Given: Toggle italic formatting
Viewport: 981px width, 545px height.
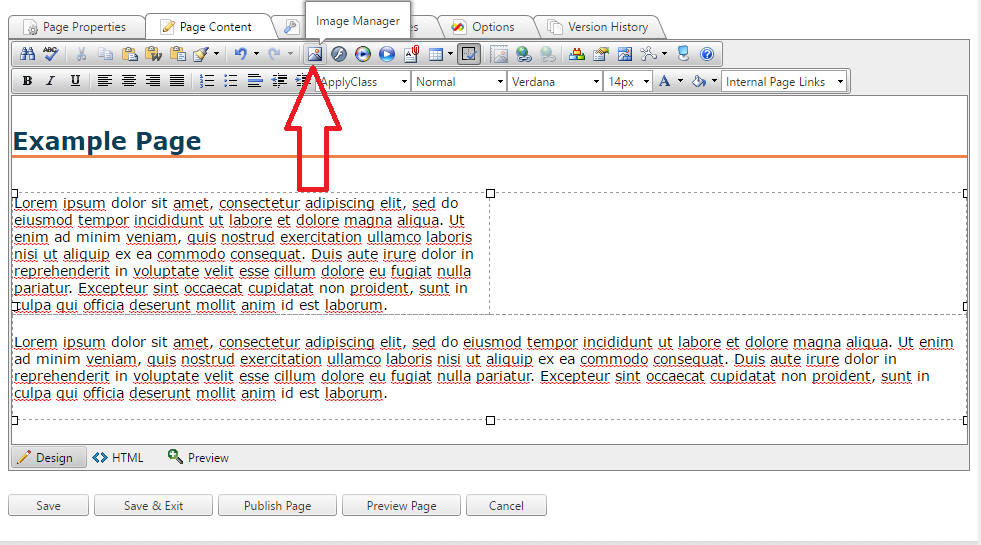Looking at the screenshot, I should click(x=50, y=82).
